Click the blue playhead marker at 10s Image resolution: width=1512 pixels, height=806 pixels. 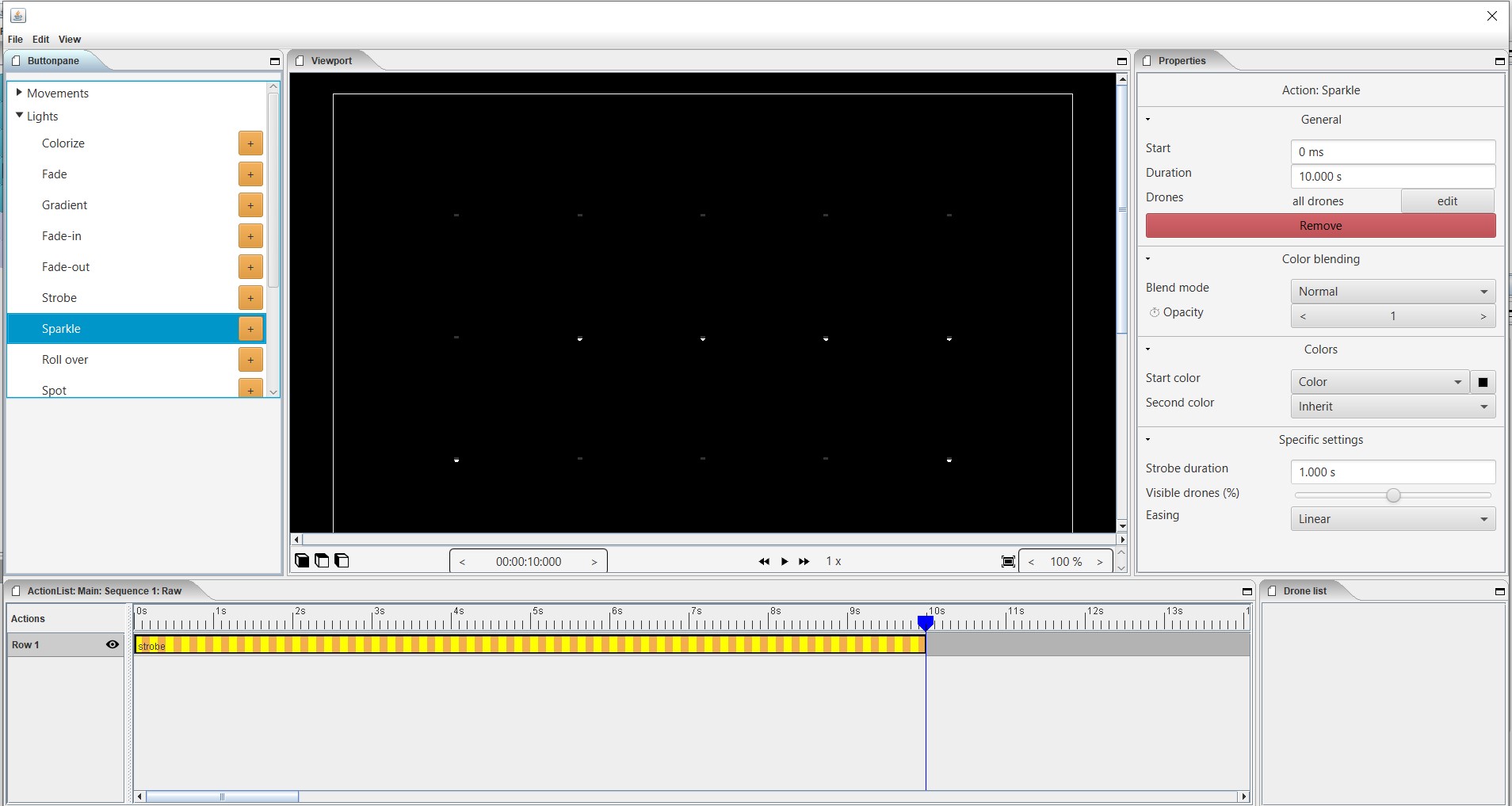click(926, 624)
